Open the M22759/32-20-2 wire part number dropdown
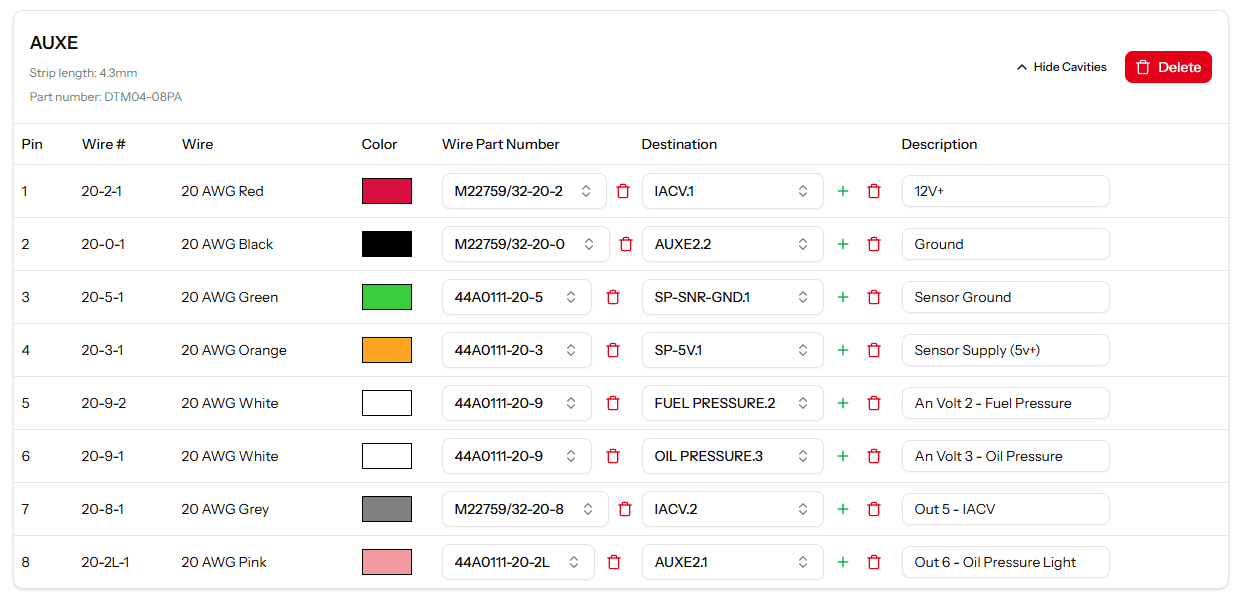This screenshot has width=1246, height=599. click(x=523, y=191)
